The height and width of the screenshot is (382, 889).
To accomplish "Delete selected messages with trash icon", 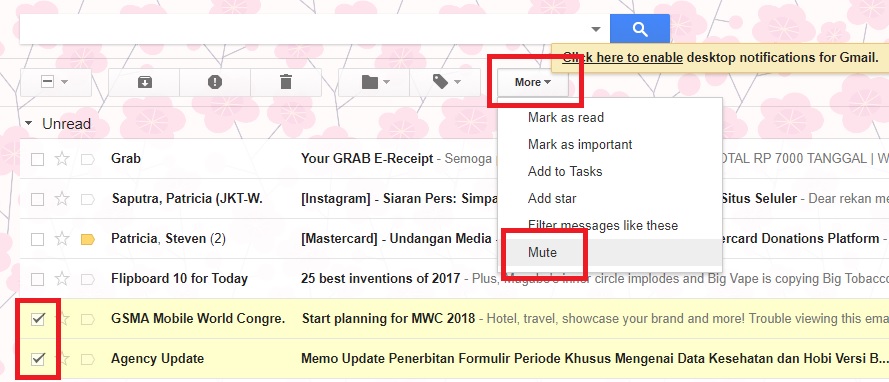I will [x=286, y=82].
